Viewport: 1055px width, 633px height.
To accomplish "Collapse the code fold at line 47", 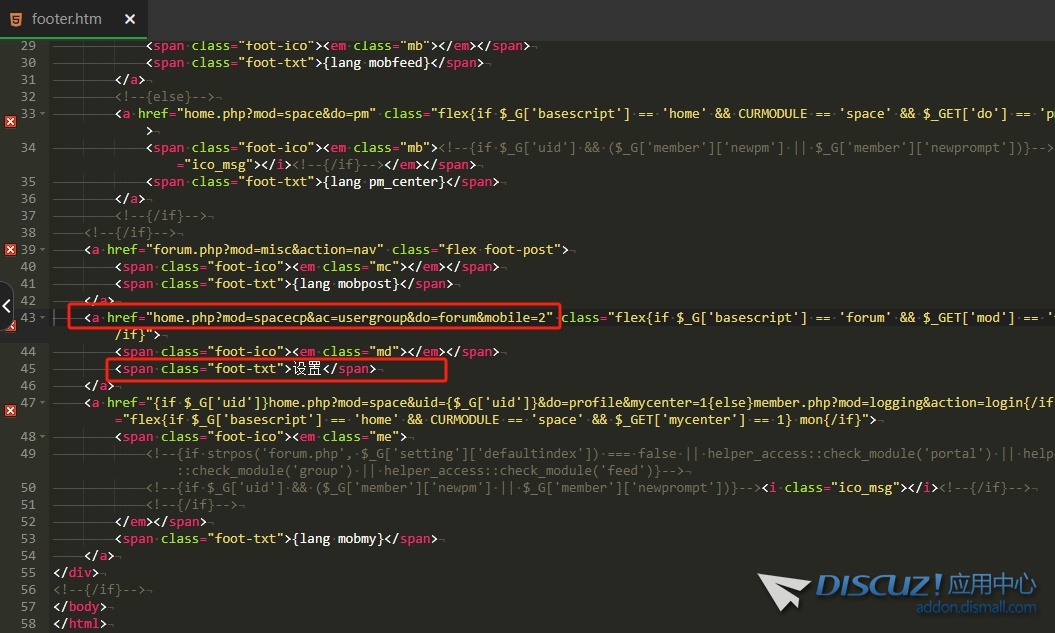I will click(x=41, y=402).
